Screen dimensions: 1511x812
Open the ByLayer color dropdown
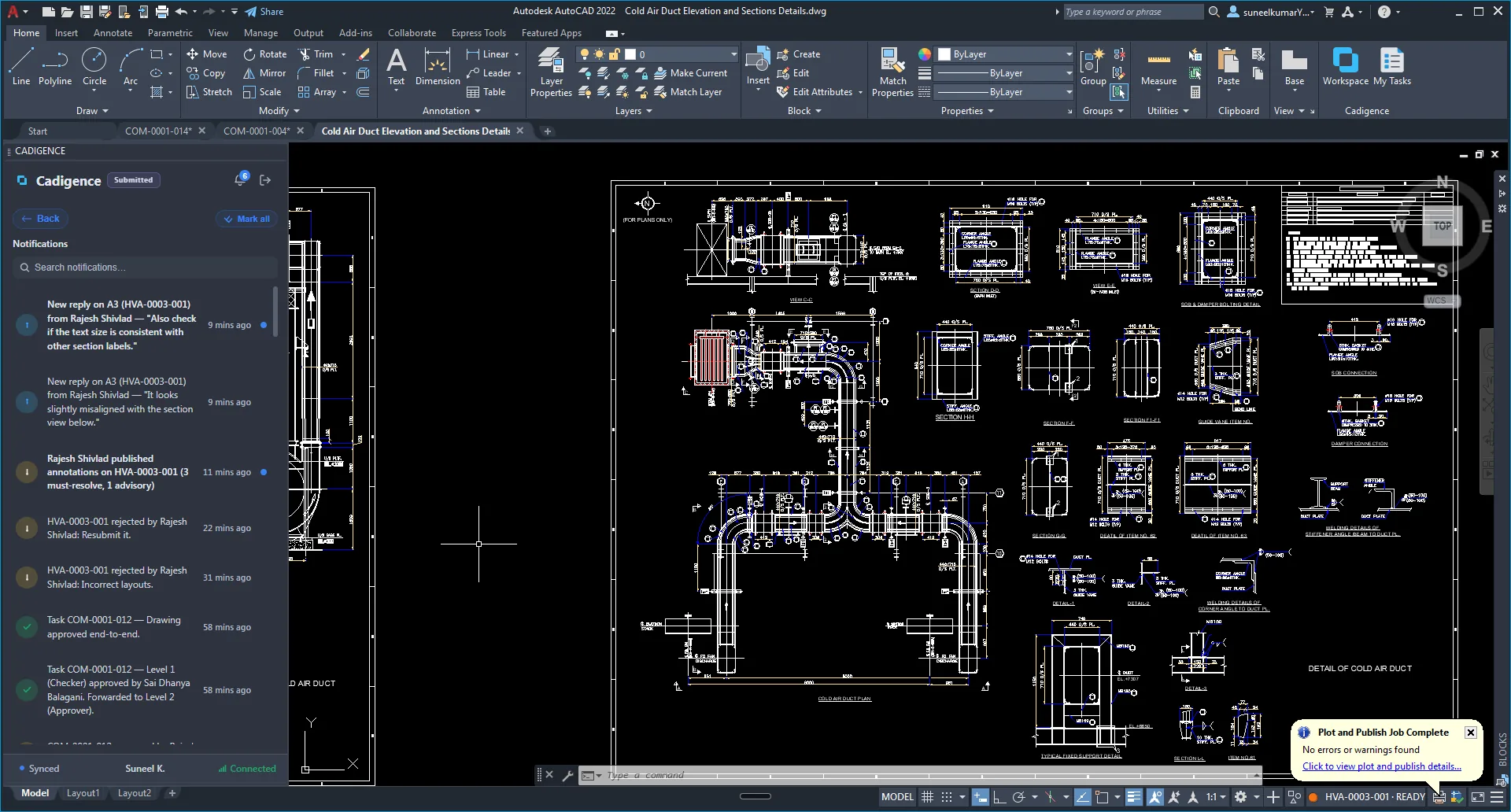click(1005, 54)
